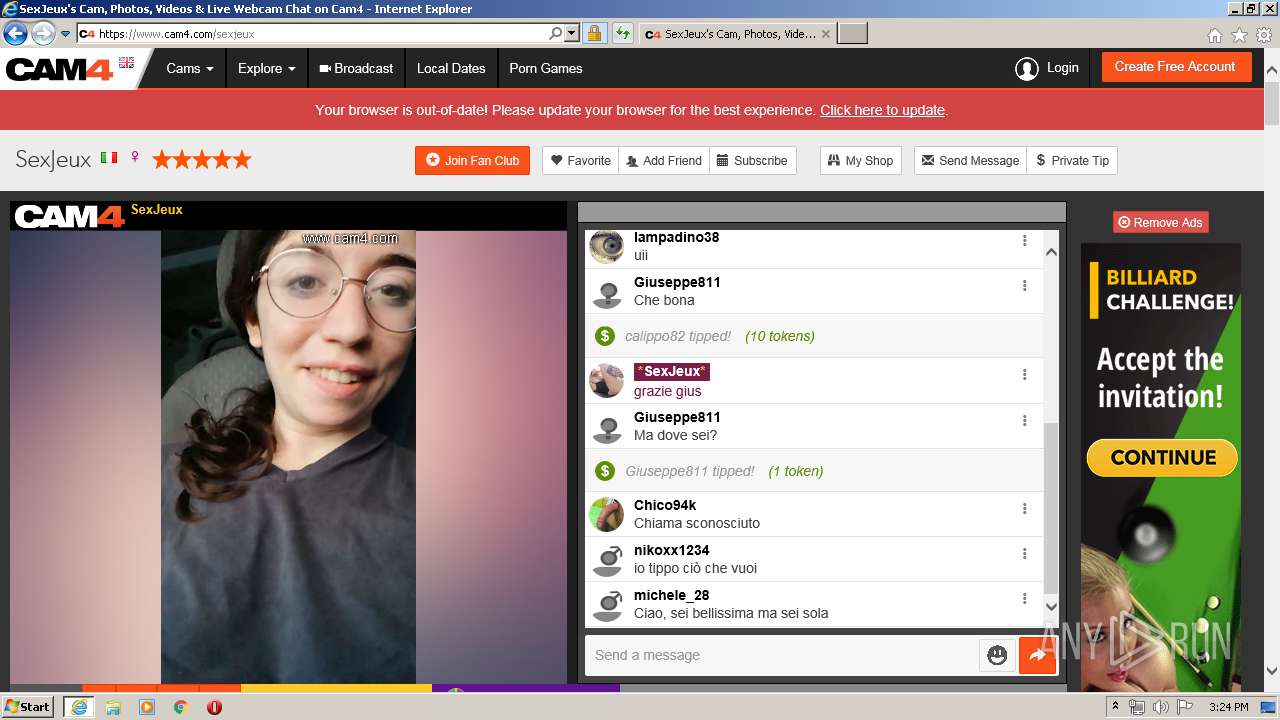
Task: Click chat scrollbar up arrow
Action: click(1051, 252)
